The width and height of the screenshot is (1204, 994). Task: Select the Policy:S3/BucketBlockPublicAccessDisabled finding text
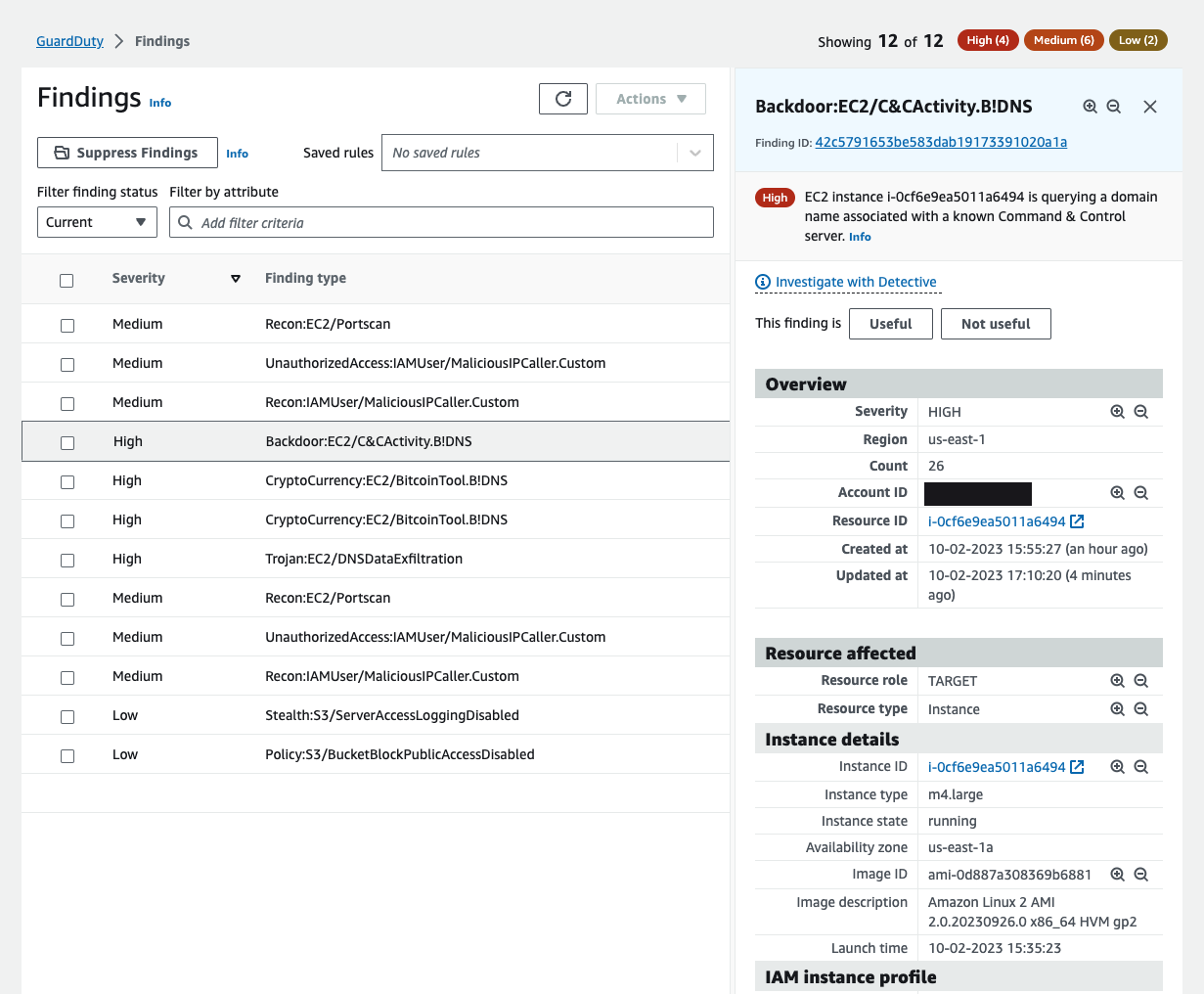click(400, 754)
